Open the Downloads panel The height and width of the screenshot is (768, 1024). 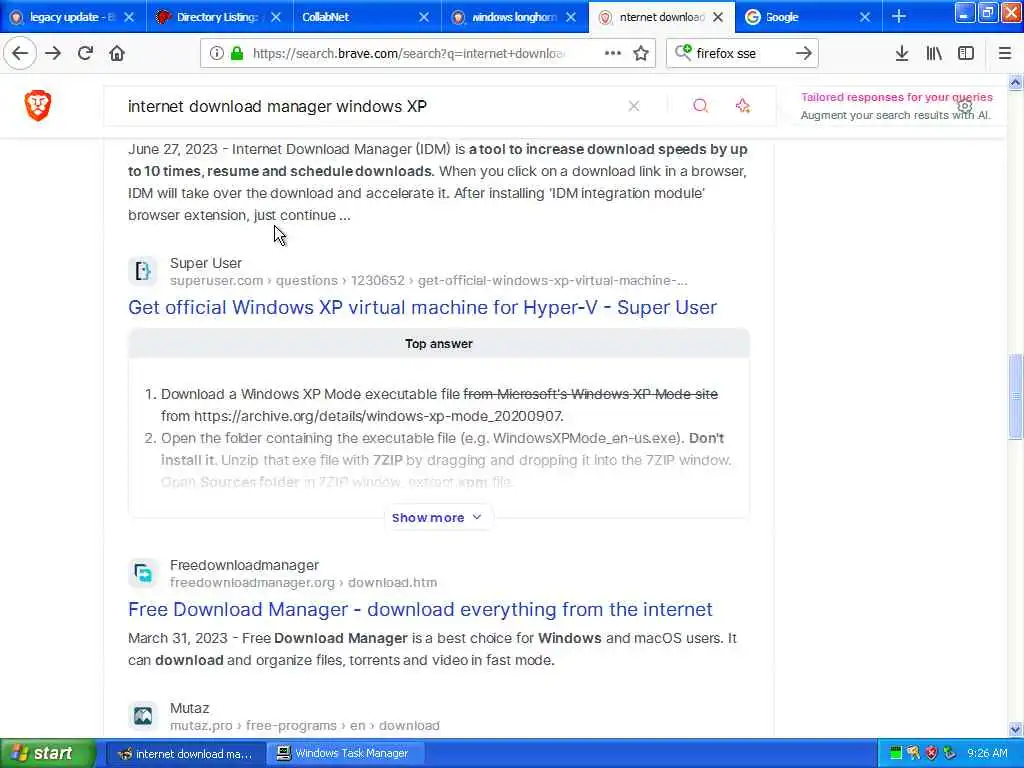point(902,54)
